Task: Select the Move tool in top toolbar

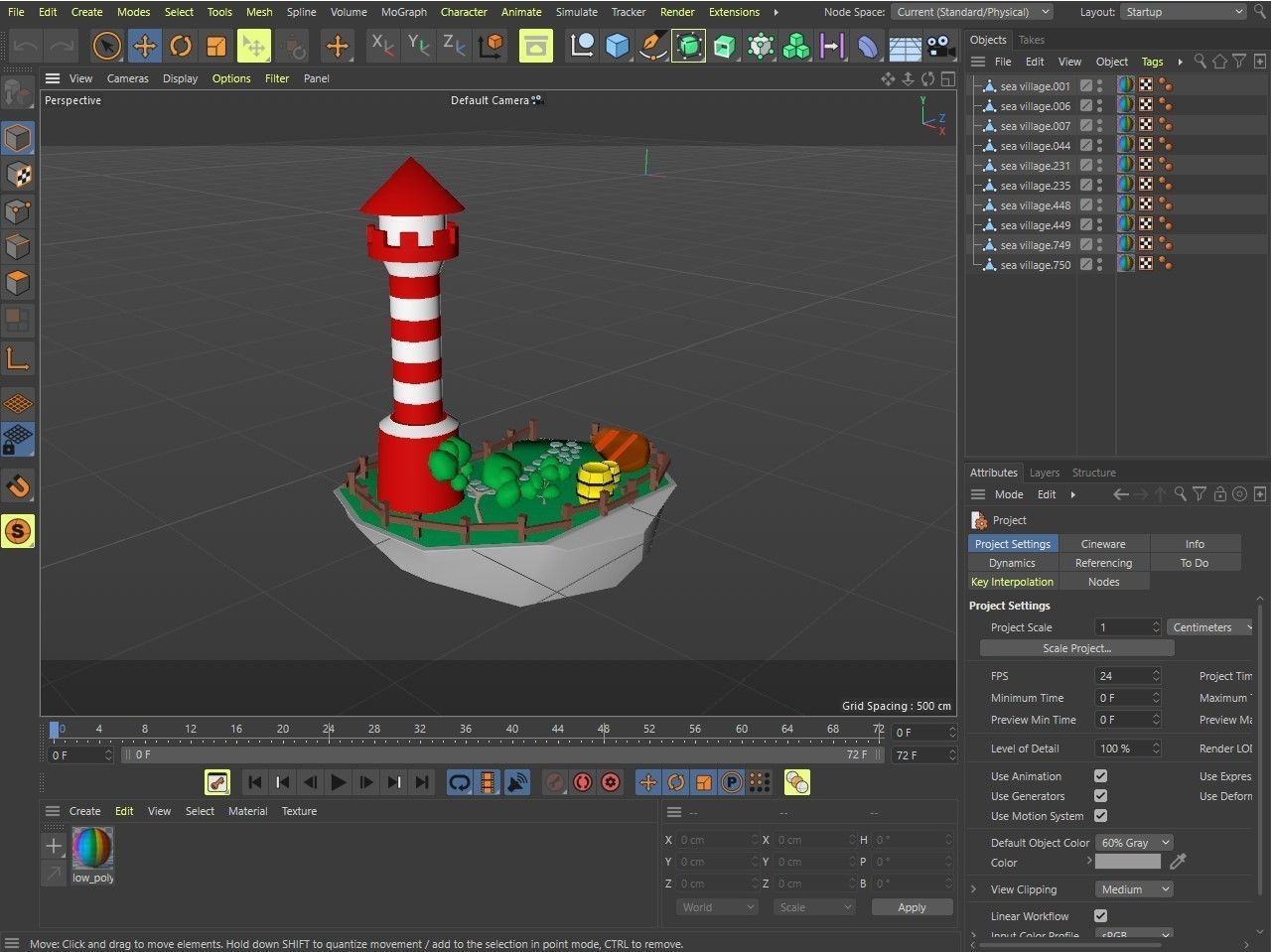Action: point(145,46)
